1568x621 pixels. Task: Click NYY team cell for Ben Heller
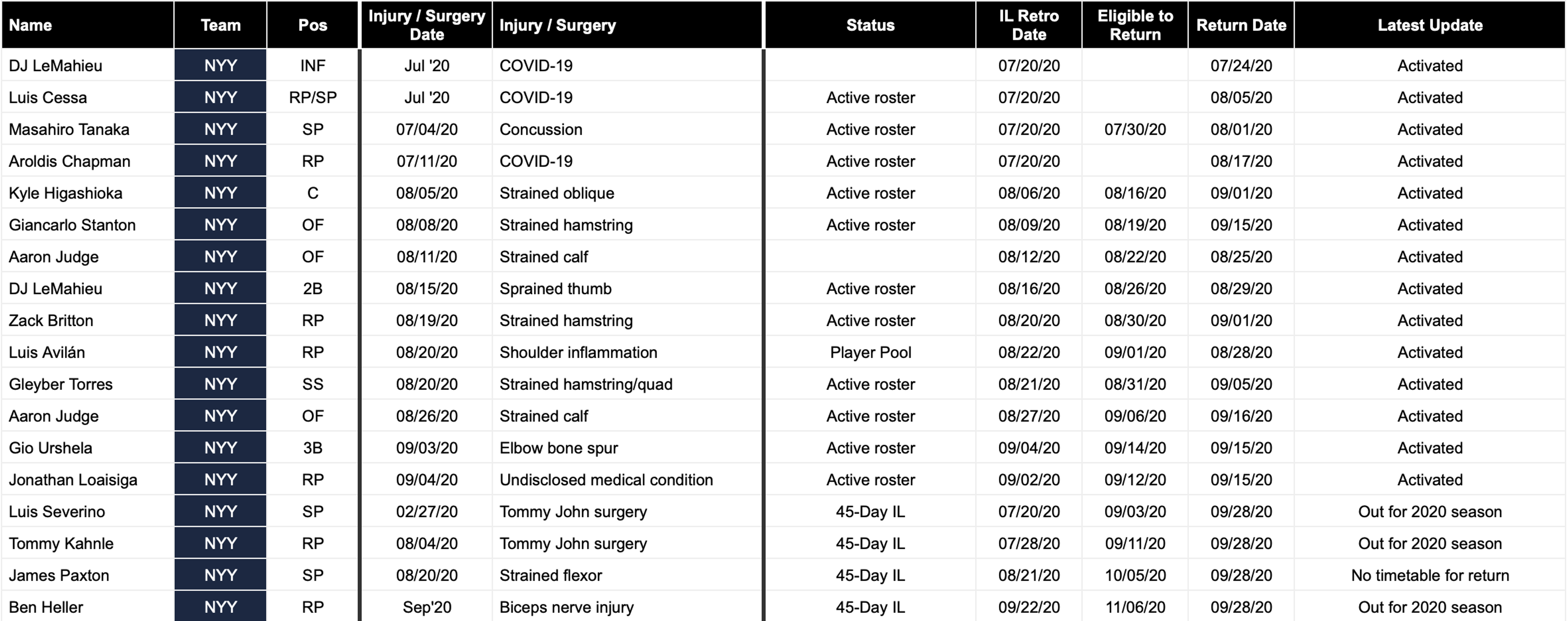[x=220, y=607]
